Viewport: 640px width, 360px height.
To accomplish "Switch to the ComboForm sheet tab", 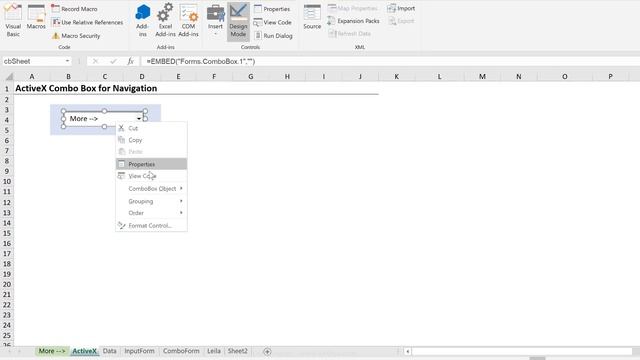I will [x=181, y=351].
